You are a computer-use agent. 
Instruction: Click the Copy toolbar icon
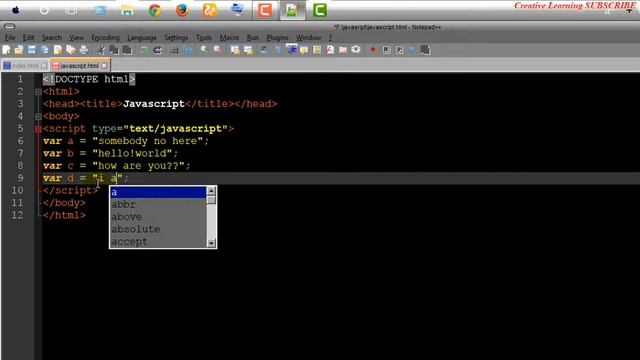[114, 50]
